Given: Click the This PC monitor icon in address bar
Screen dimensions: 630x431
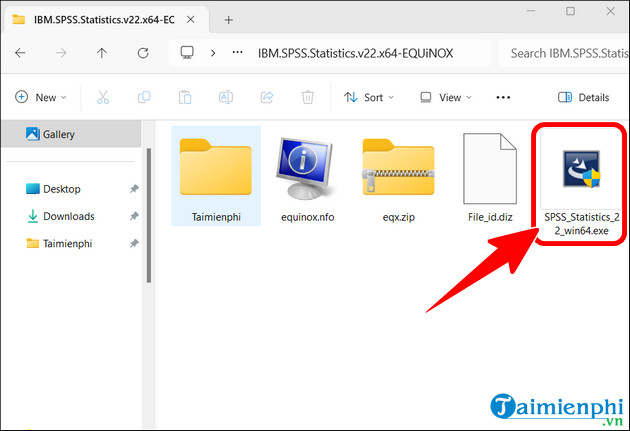Looking at the screenshot, I should (x=187, y=53).
